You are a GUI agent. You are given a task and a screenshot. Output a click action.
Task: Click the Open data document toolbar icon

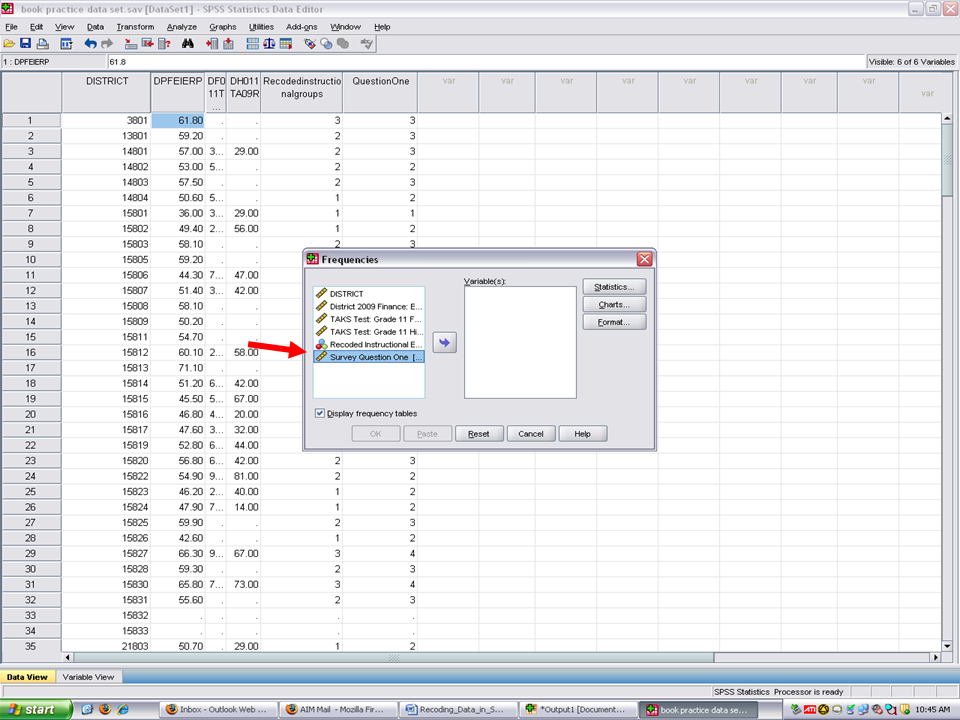pyautogui.click(x=9, y=44)
